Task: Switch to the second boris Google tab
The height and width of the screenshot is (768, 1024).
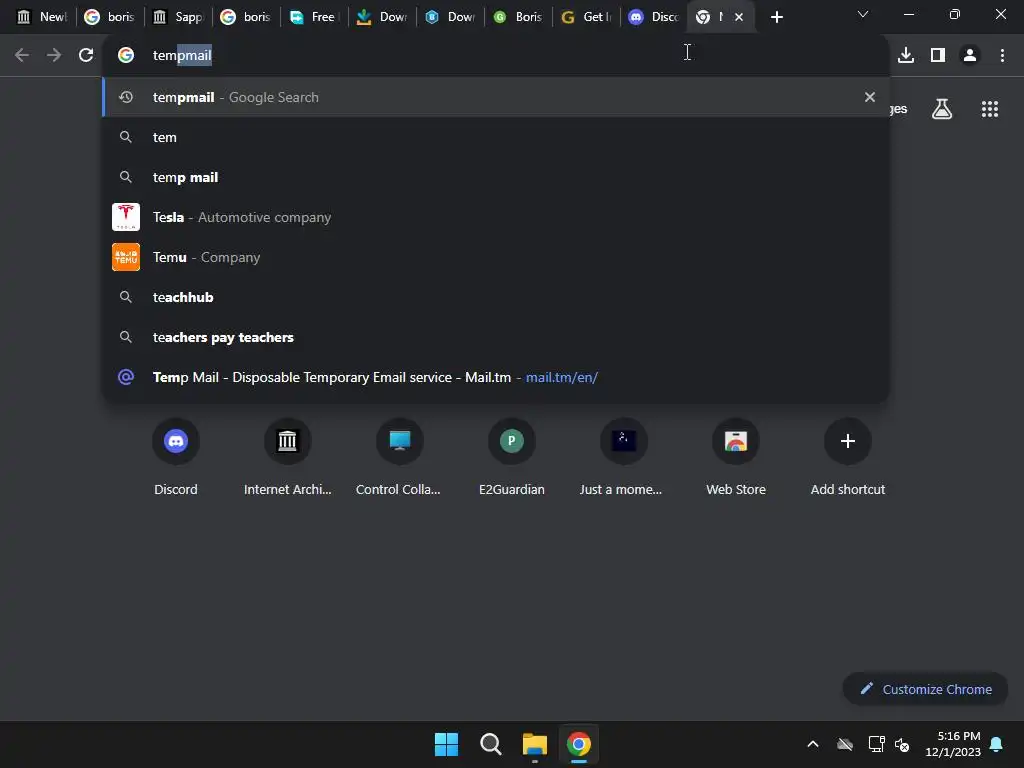Action: click(x=246, y=17)
